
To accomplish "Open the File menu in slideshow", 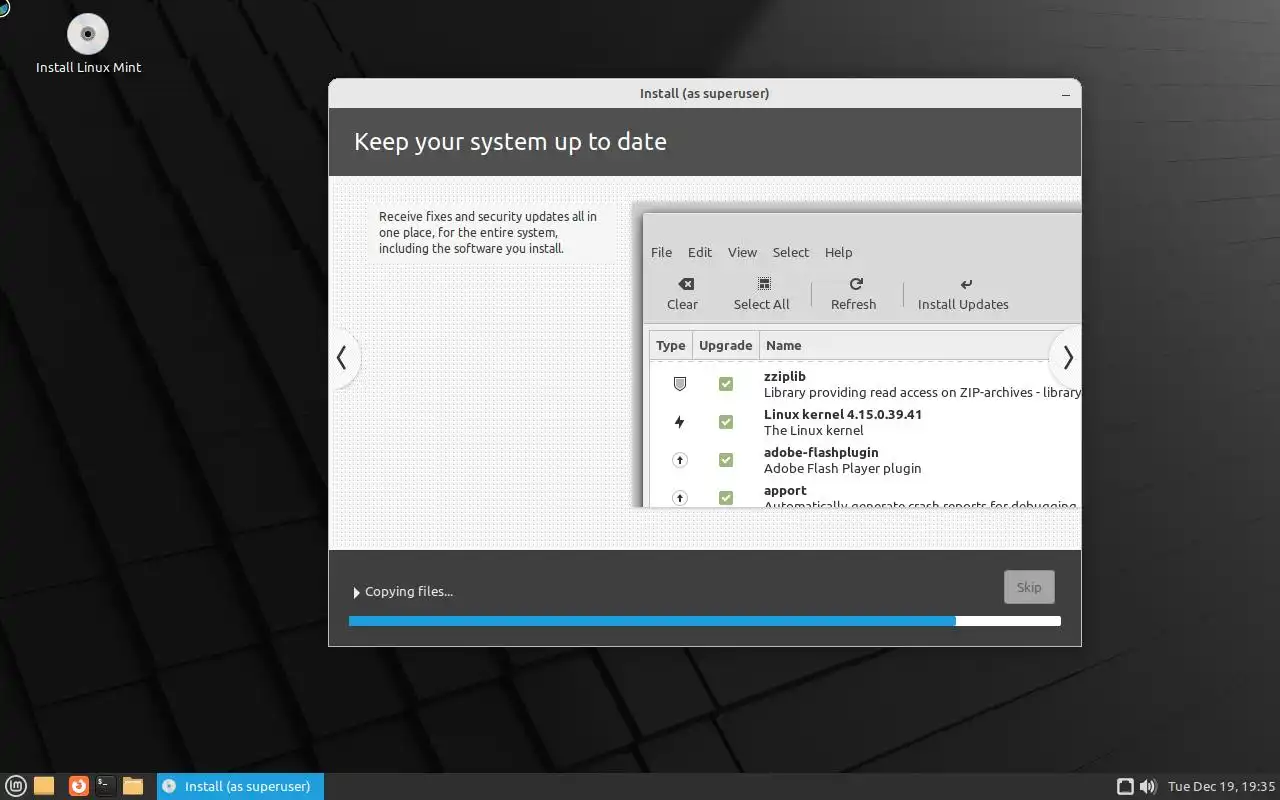I will [661, 252].
